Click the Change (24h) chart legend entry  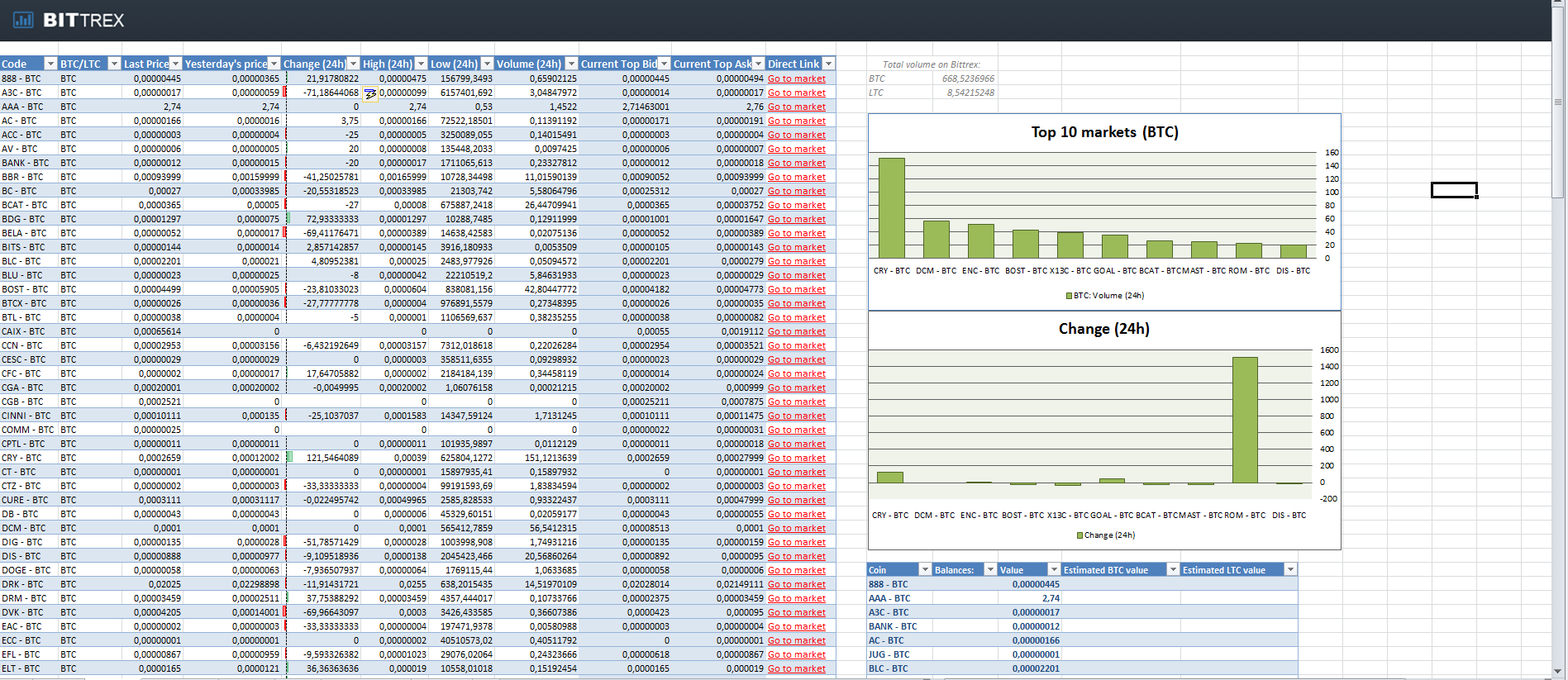pyautogui.click(x=1105, y=535)
